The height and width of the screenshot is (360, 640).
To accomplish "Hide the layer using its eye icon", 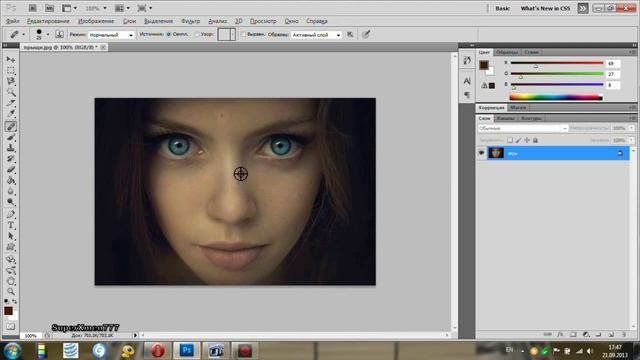I will point(482,153).
